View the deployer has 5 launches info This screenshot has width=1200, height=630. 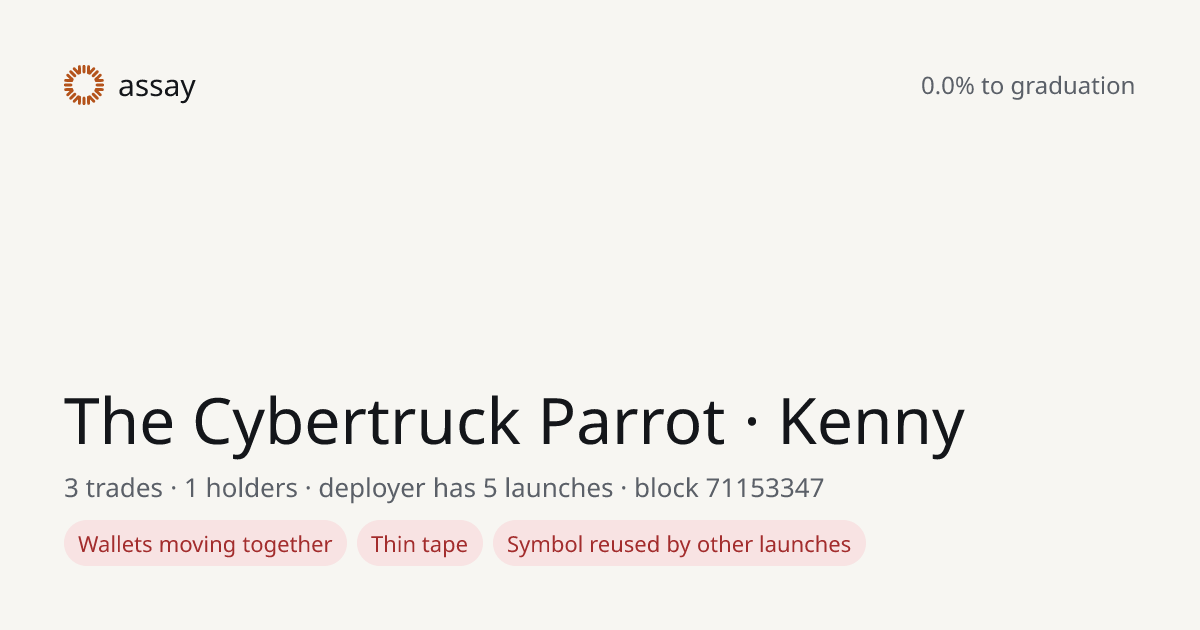click(466, 489)
